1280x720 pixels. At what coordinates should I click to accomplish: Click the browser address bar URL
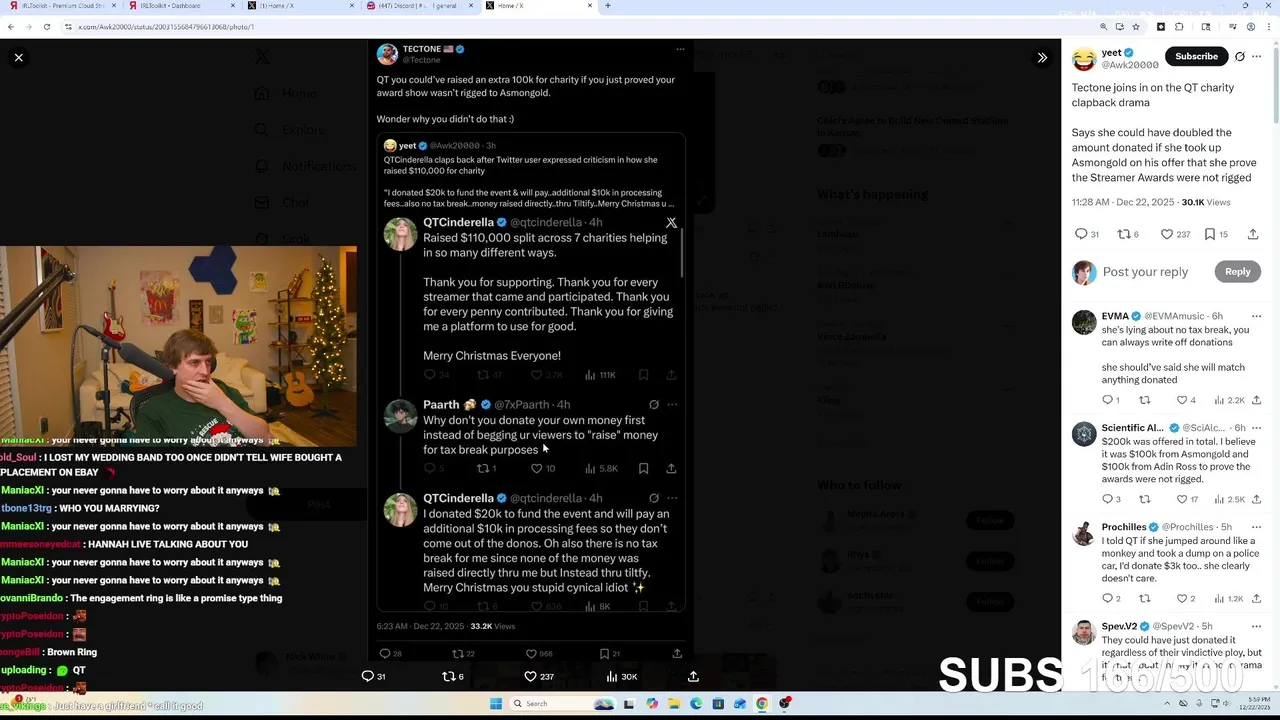tap(166, 27)
